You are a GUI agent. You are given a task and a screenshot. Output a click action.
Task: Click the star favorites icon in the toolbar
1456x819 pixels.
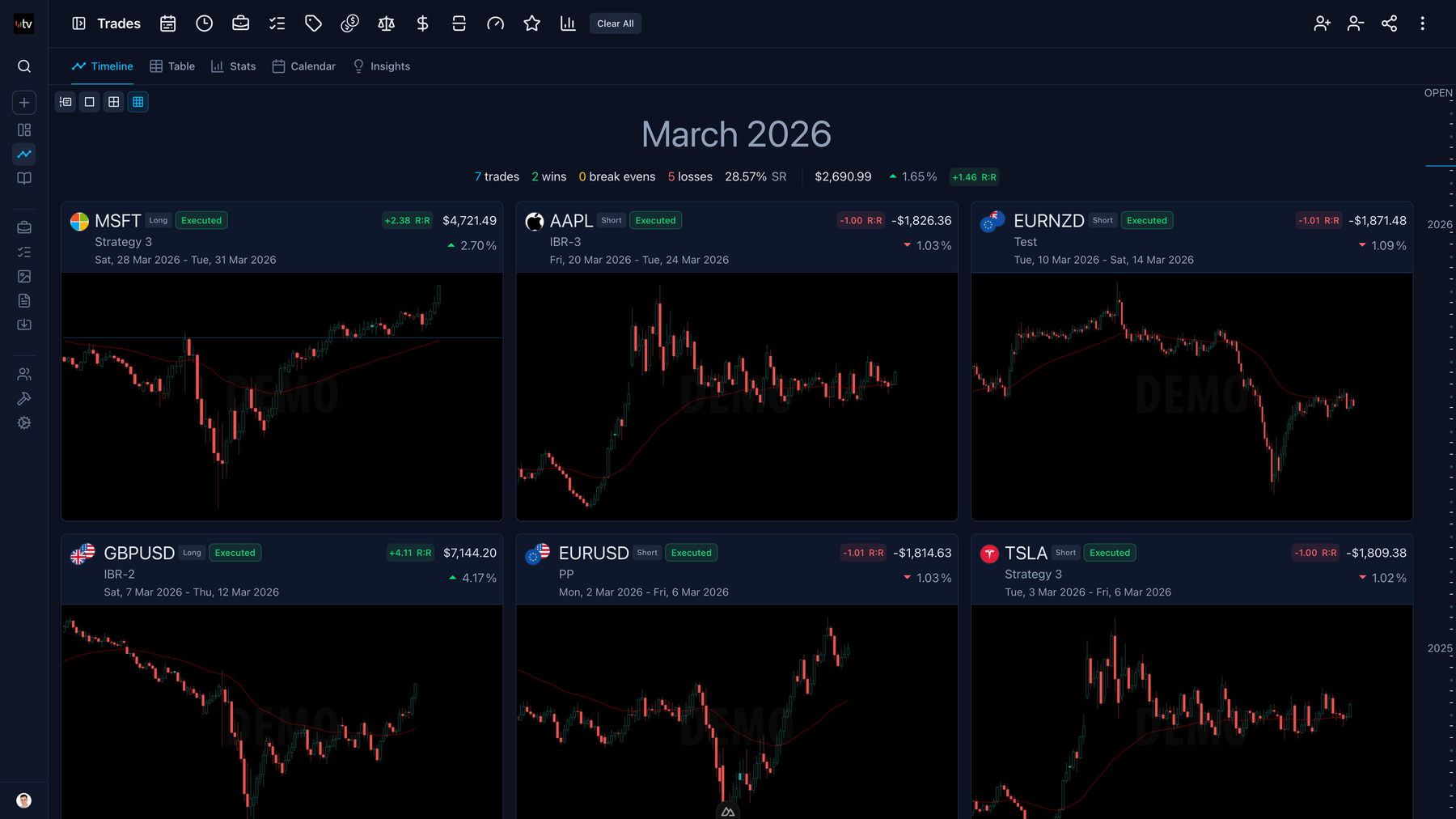(x=531, y=23)
